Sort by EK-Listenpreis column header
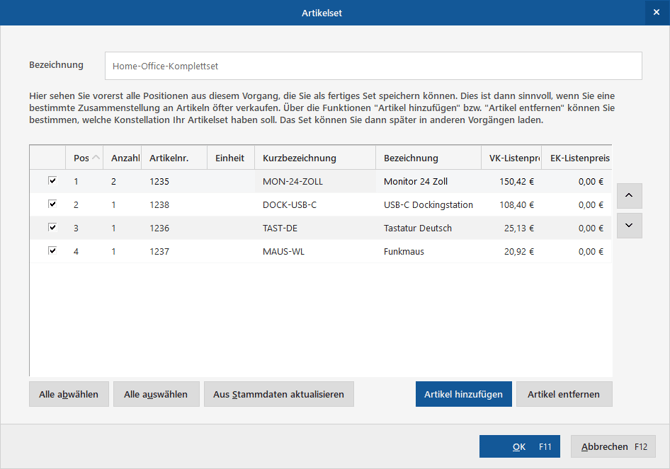The height and width of the screenshot is (469, 670). 577,158
